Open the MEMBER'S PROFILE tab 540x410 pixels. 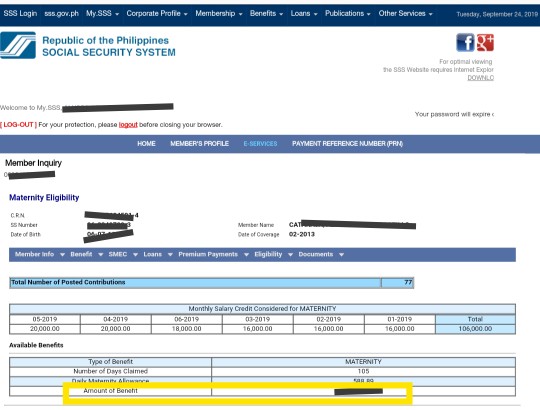tap(199, 144)
